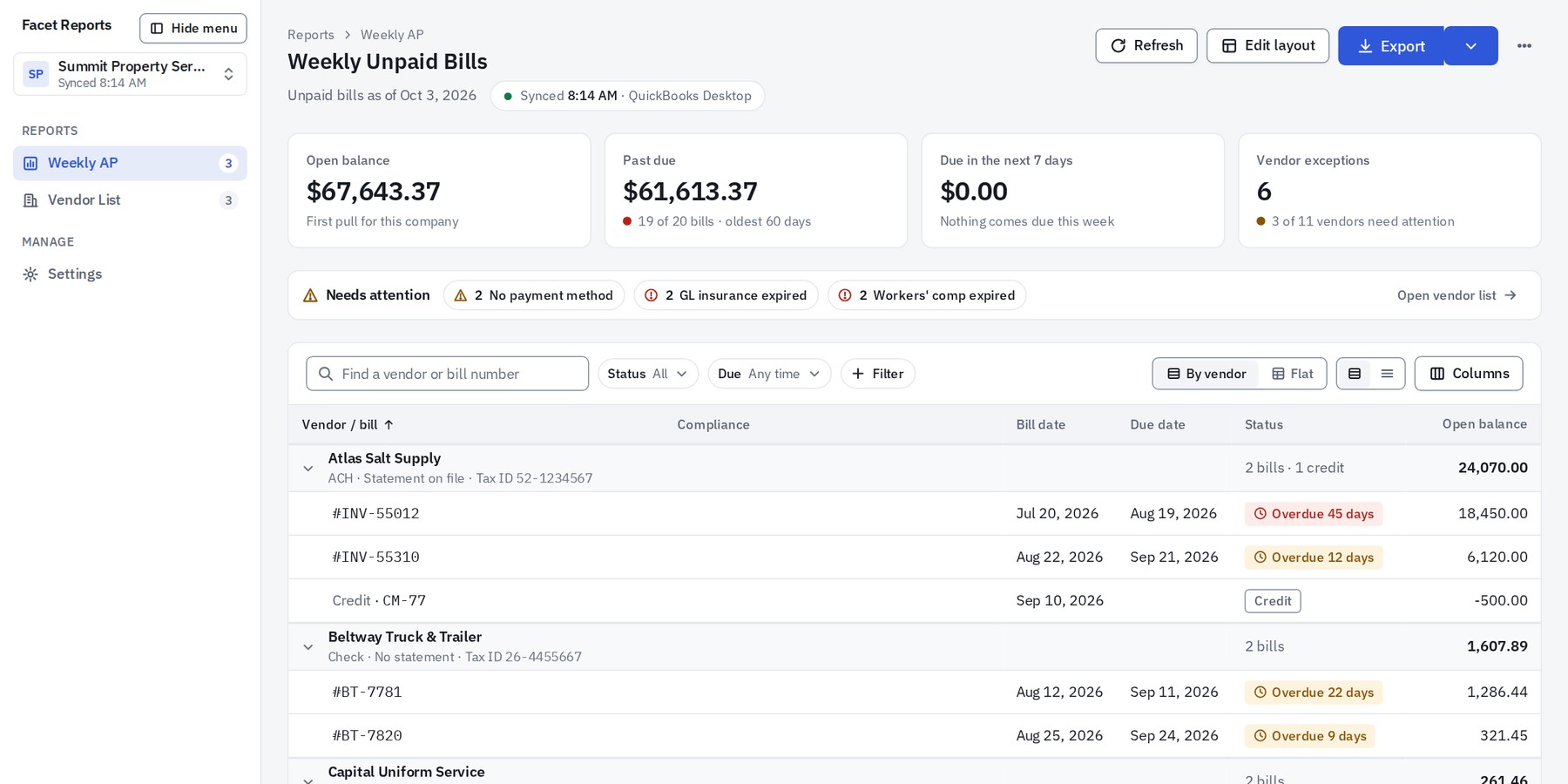
Task: Open the Summit Property company switcher
Action: pyautogui.click(x=130, y=74)
